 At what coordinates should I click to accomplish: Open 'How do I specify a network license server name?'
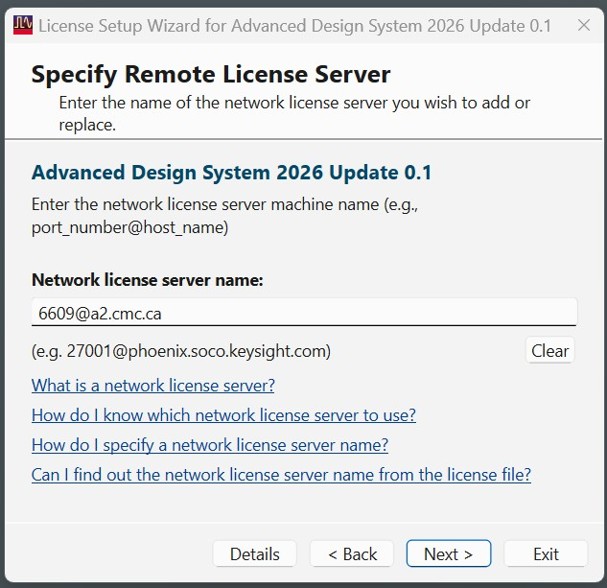tap(210, 445)
